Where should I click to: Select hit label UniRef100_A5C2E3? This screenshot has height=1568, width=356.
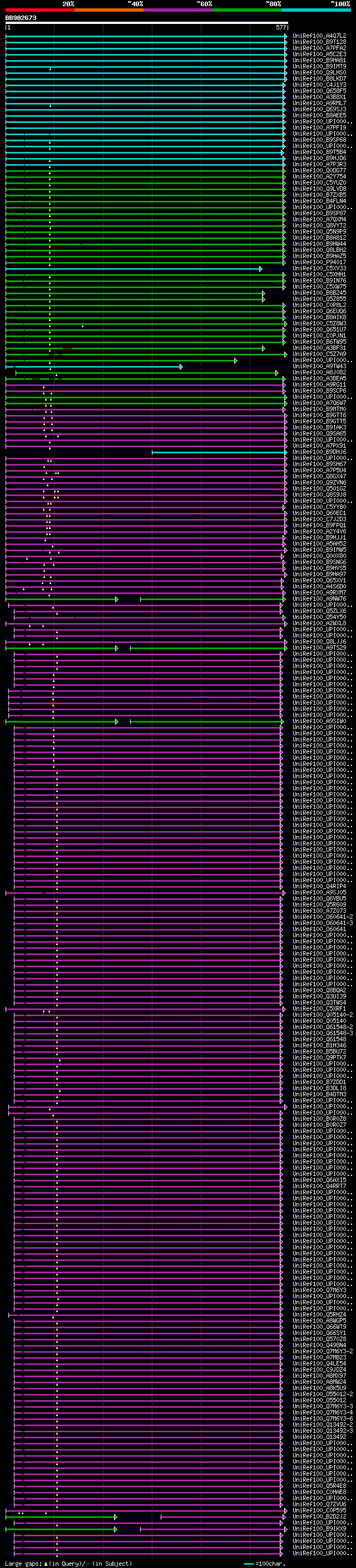coord(319,54)
